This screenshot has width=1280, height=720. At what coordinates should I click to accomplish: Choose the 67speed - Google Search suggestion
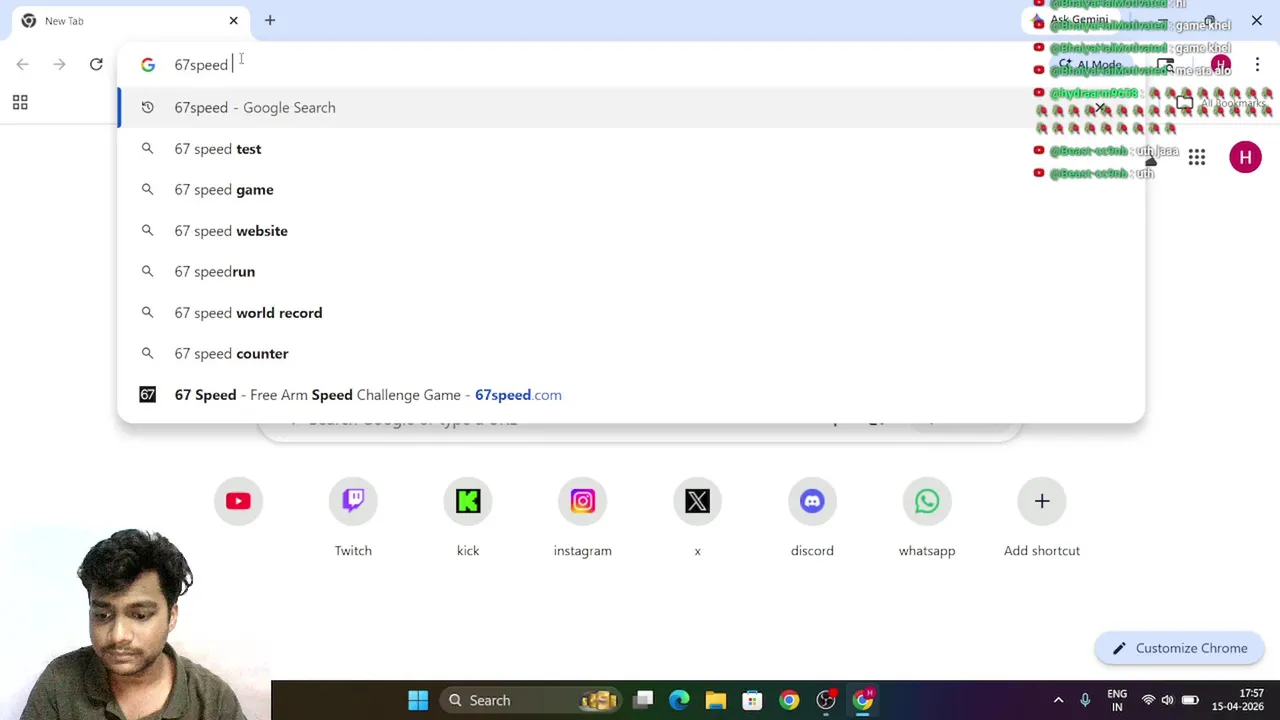point(631,107)
